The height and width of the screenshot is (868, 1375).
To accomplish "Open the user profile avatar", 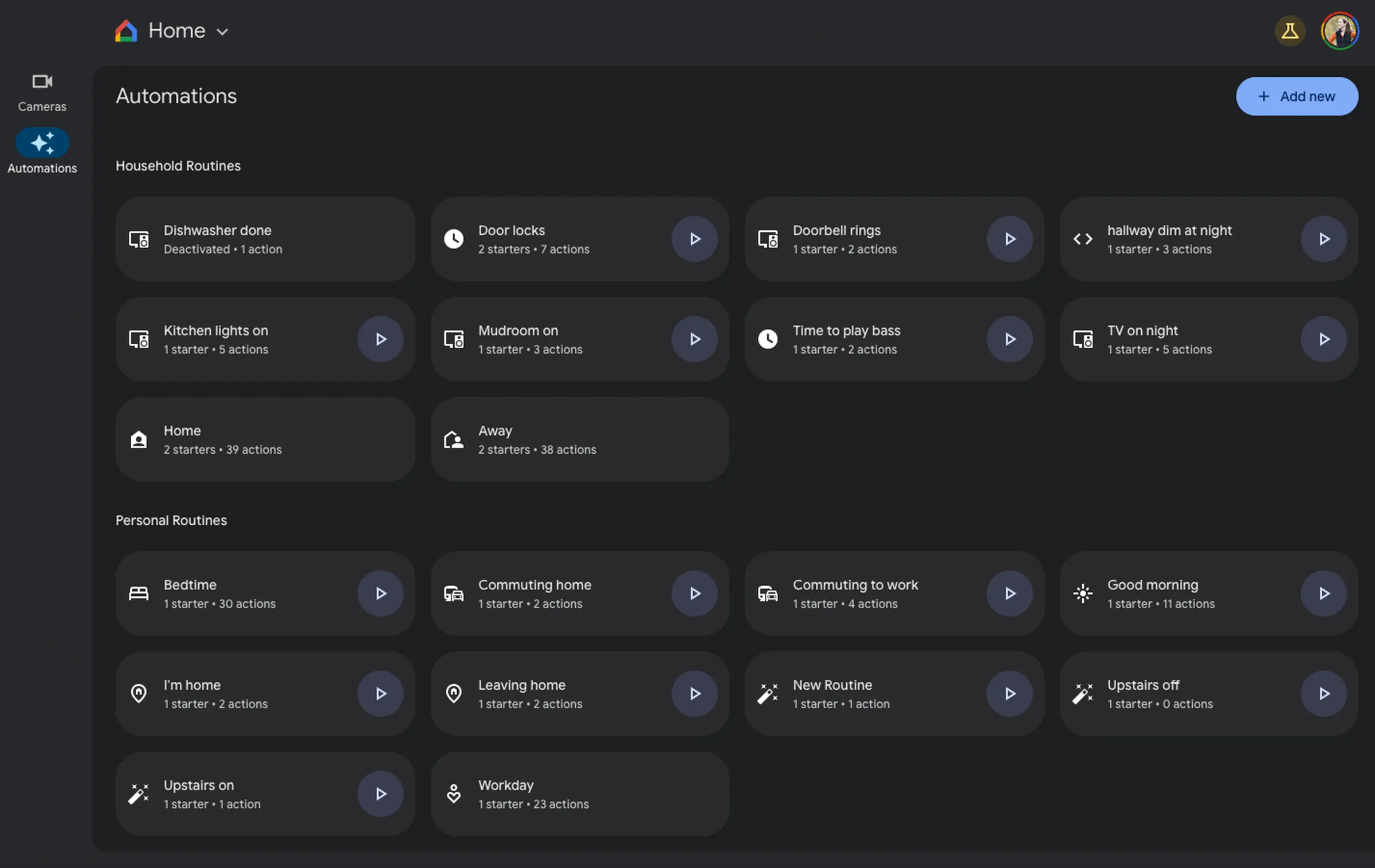I will [1339, 31].
